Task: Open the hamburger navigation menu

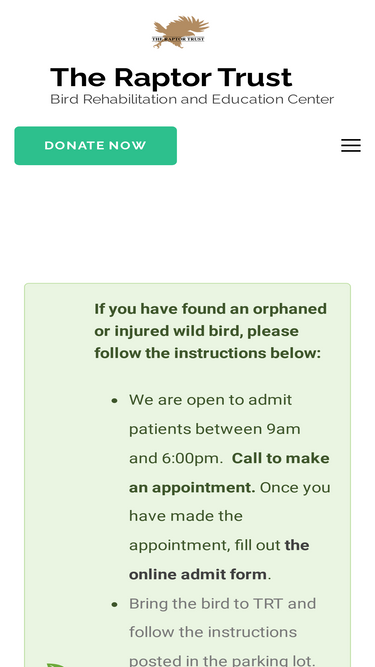Action: 351,145
